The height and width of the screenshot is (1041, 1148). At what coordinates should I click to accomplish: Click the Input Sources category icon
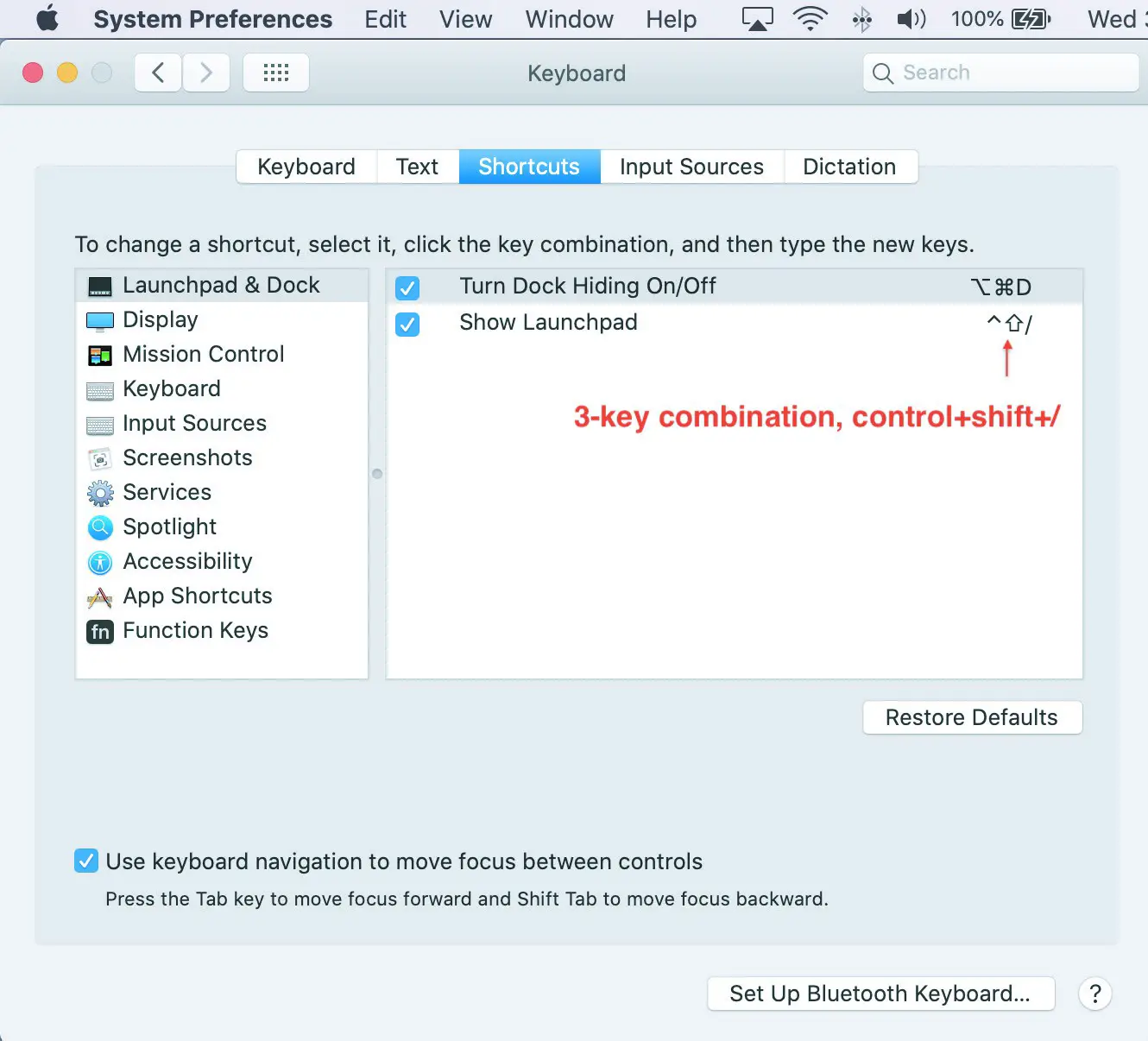coord(100,425)
